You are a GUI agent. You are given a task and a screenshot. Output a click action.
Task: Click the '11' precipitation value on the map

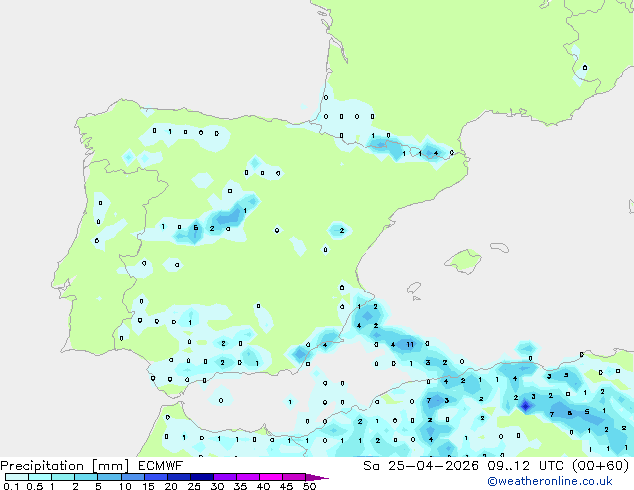410,344
